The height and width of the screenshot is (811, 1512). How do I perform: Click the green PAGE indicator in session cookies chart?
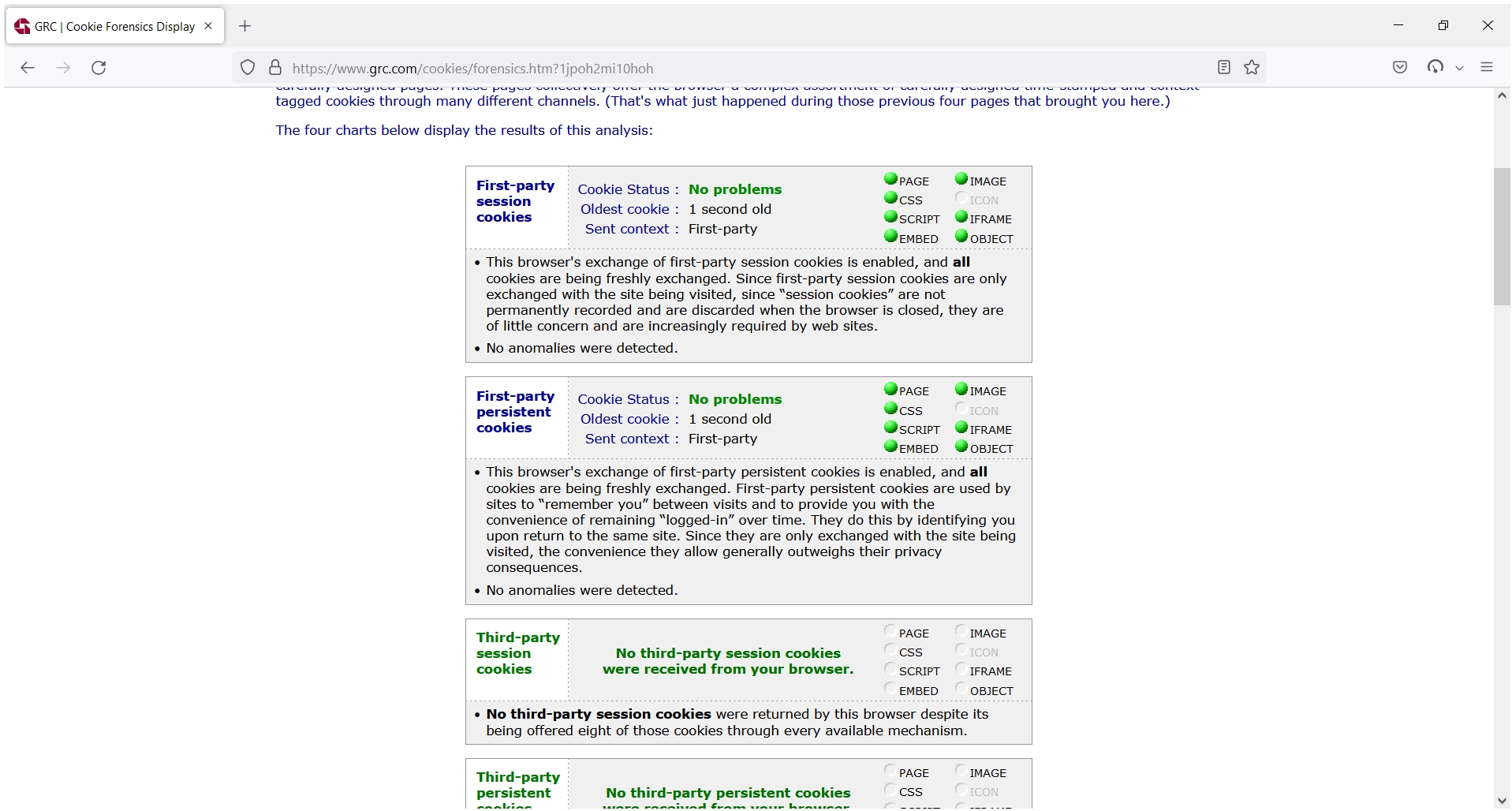(x=890, y=179)
